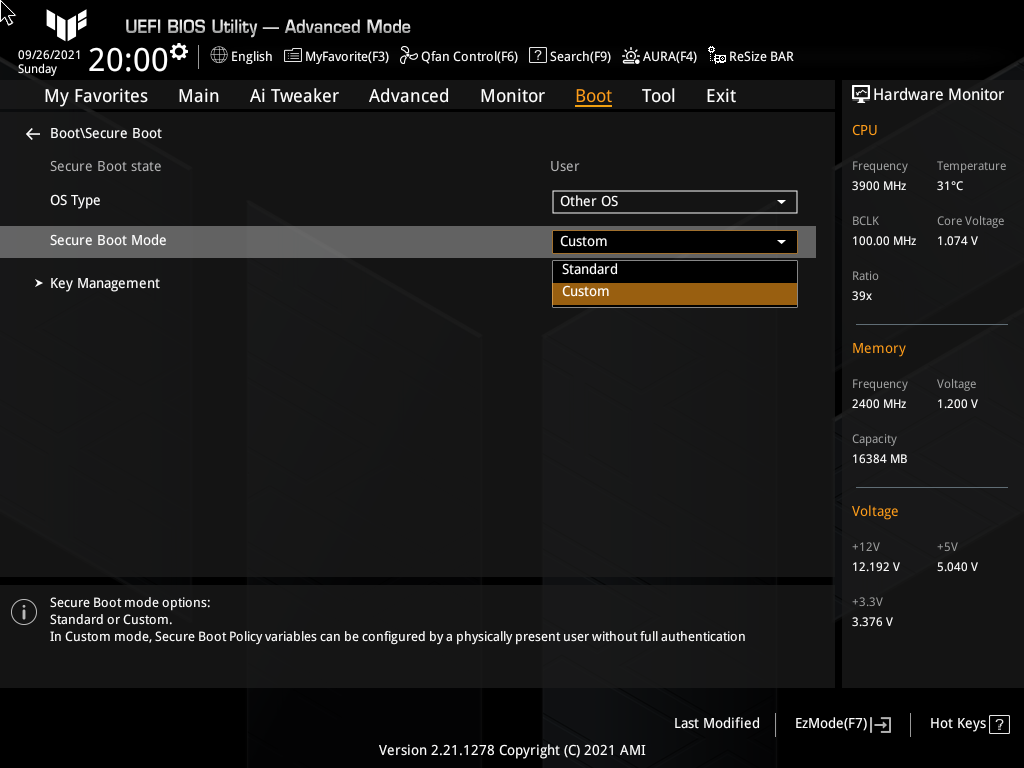Open the Hardware Monitor panel icon

(x=861, y=93)
